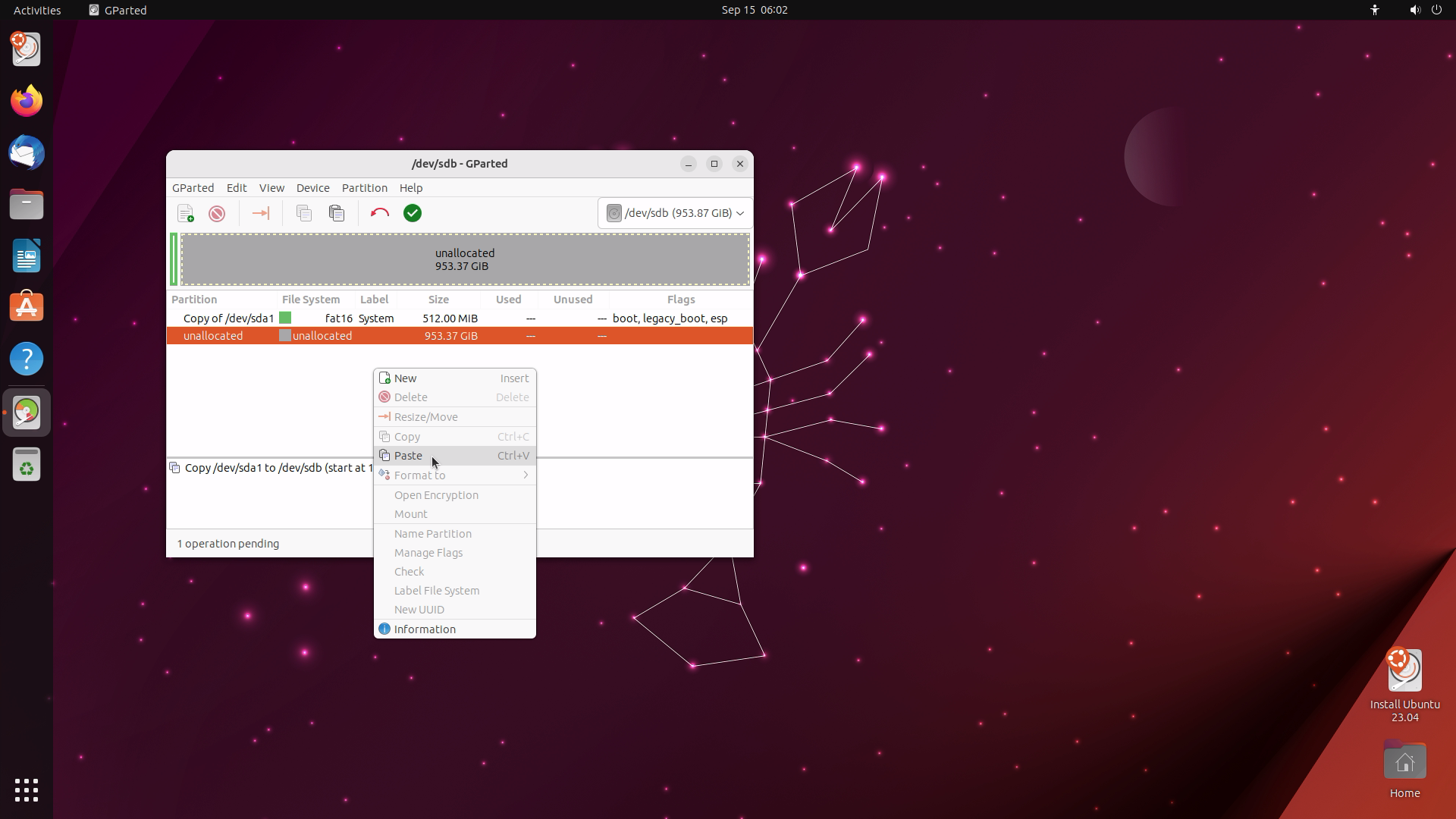This screenshot has width=1456, height=819.
Task: Show Applications grid in dock
Action: 27,790
